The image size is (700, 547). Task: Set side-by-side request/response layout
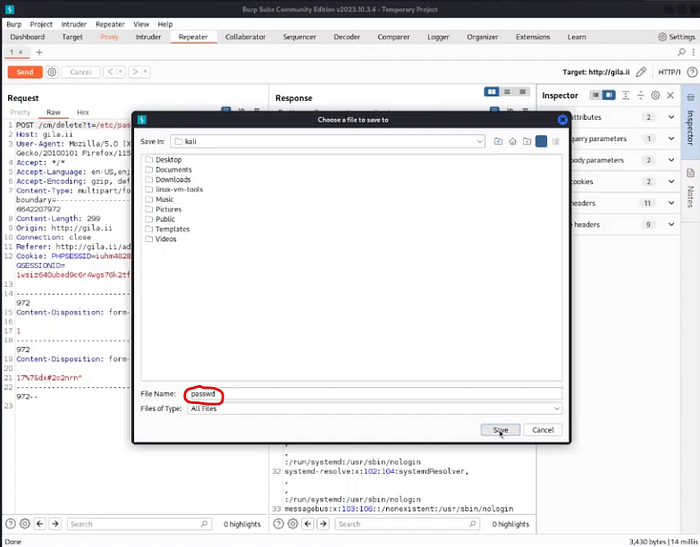tap(492, 92)
